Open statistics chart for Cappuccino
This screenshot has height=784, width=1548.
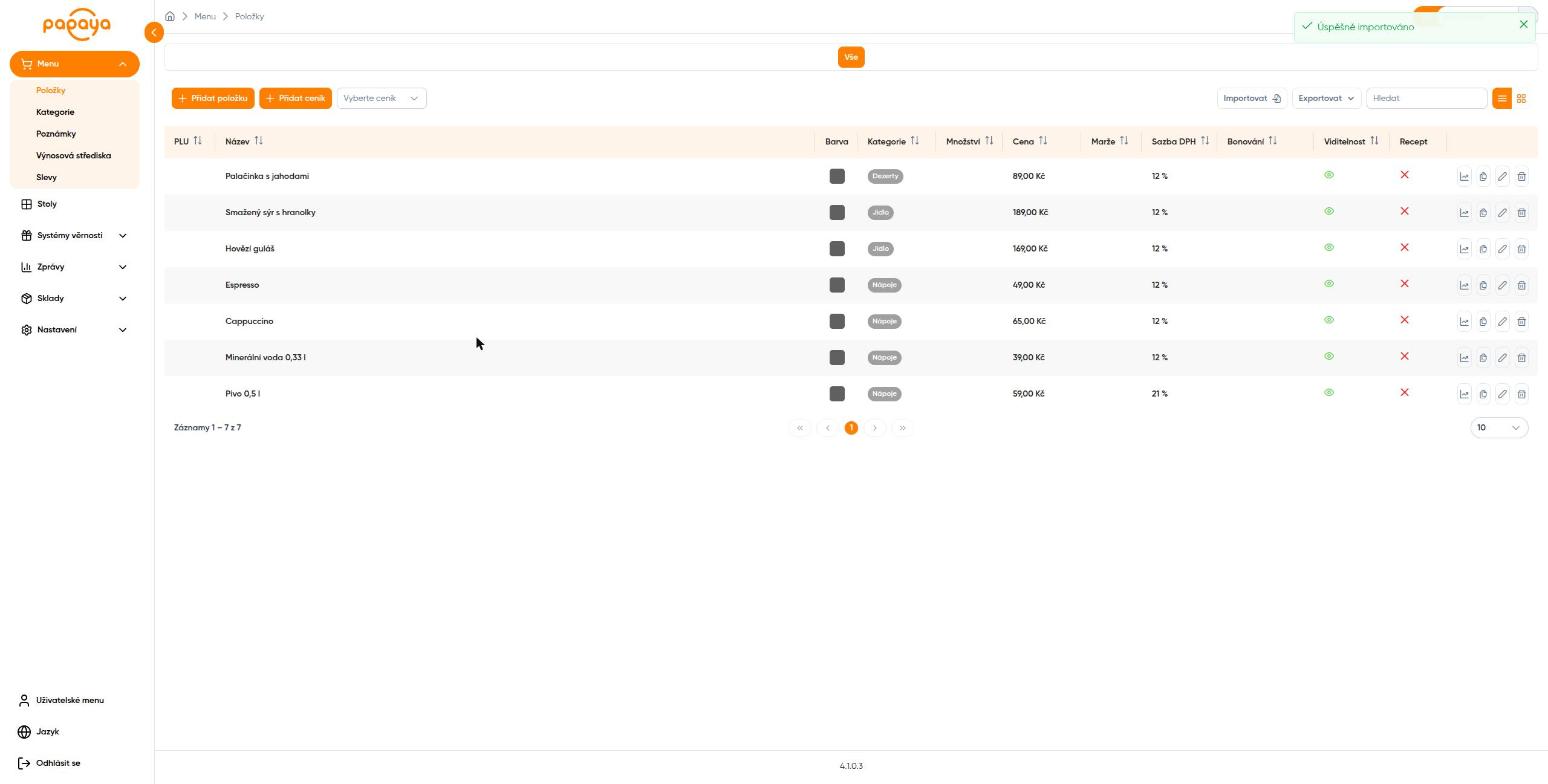(1464, 321)
